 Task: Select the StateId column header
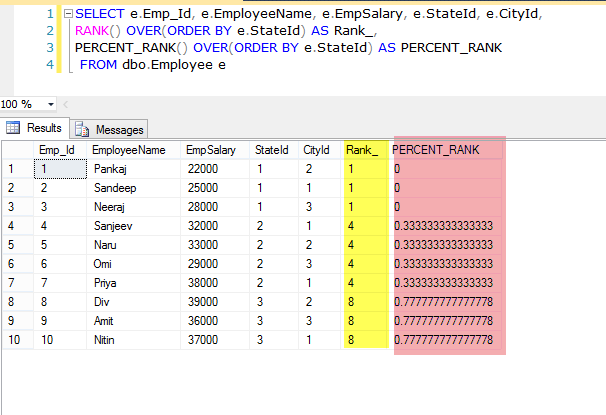[274, 150]
